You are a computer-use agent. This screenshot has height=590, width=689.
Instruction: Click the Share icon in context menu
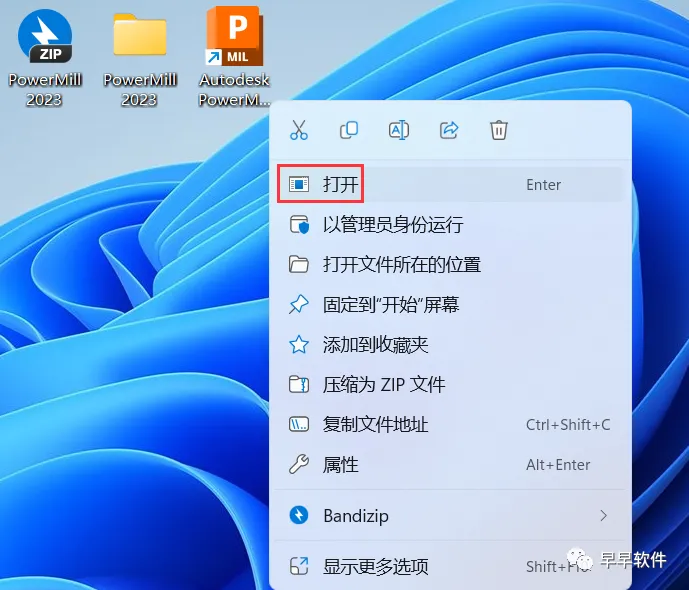[x=449, y=130]
